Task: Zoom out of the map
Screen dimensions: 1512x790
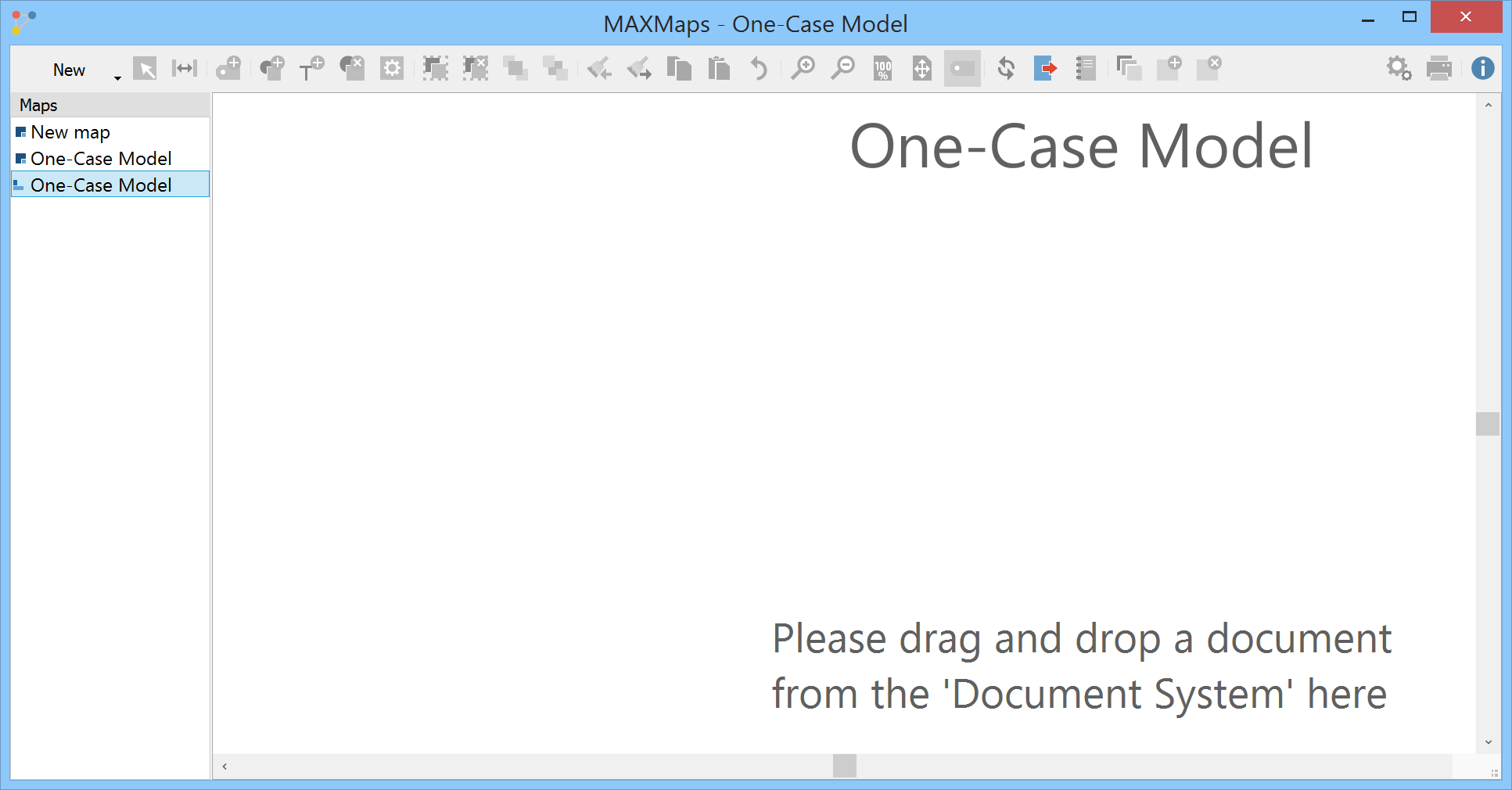Action: [x=842, y=69]
